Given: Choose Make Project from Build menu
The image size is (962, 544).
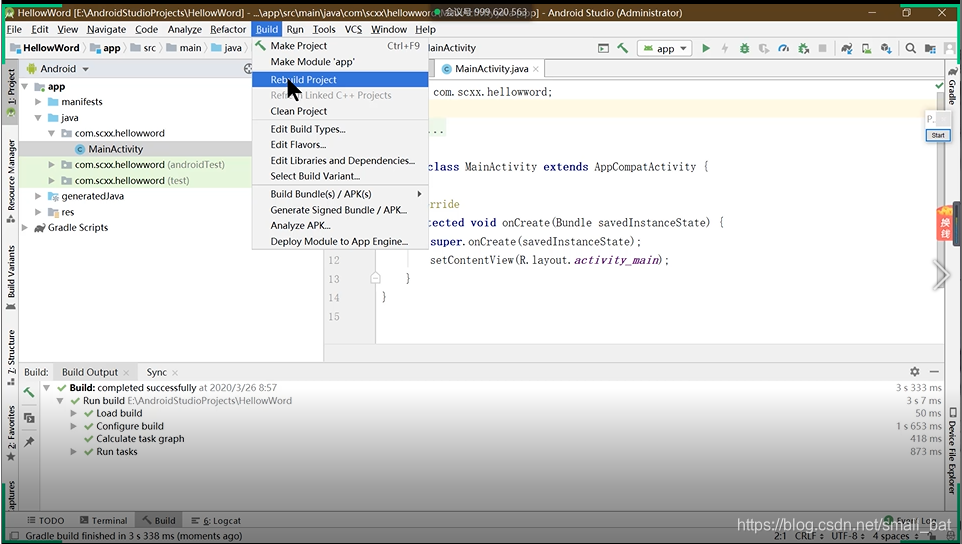Looking at the screenshot, I should 340,46.
